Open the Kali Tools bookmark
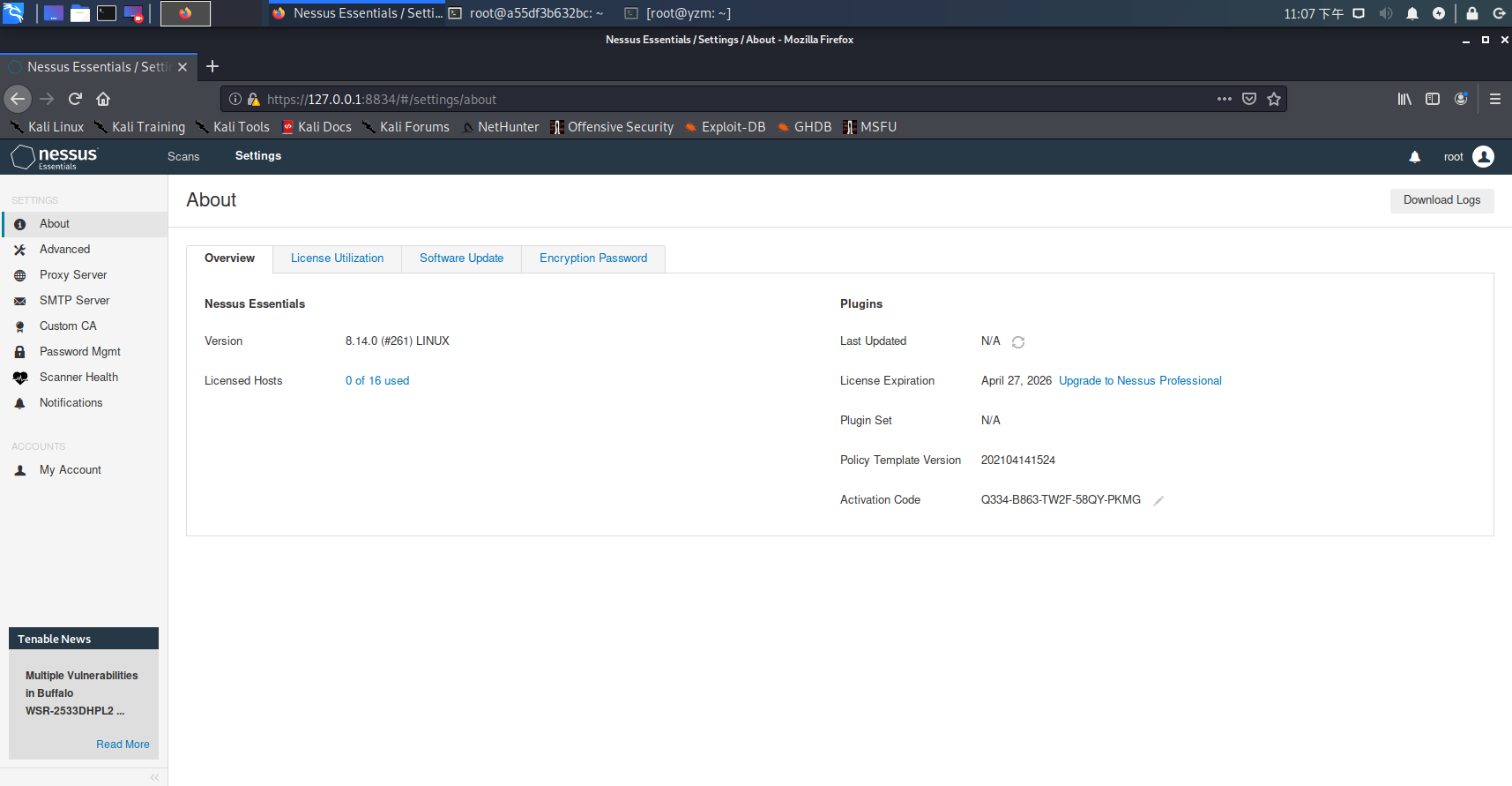This screenshot has width=1512, height=786. (x=233, y=127)
